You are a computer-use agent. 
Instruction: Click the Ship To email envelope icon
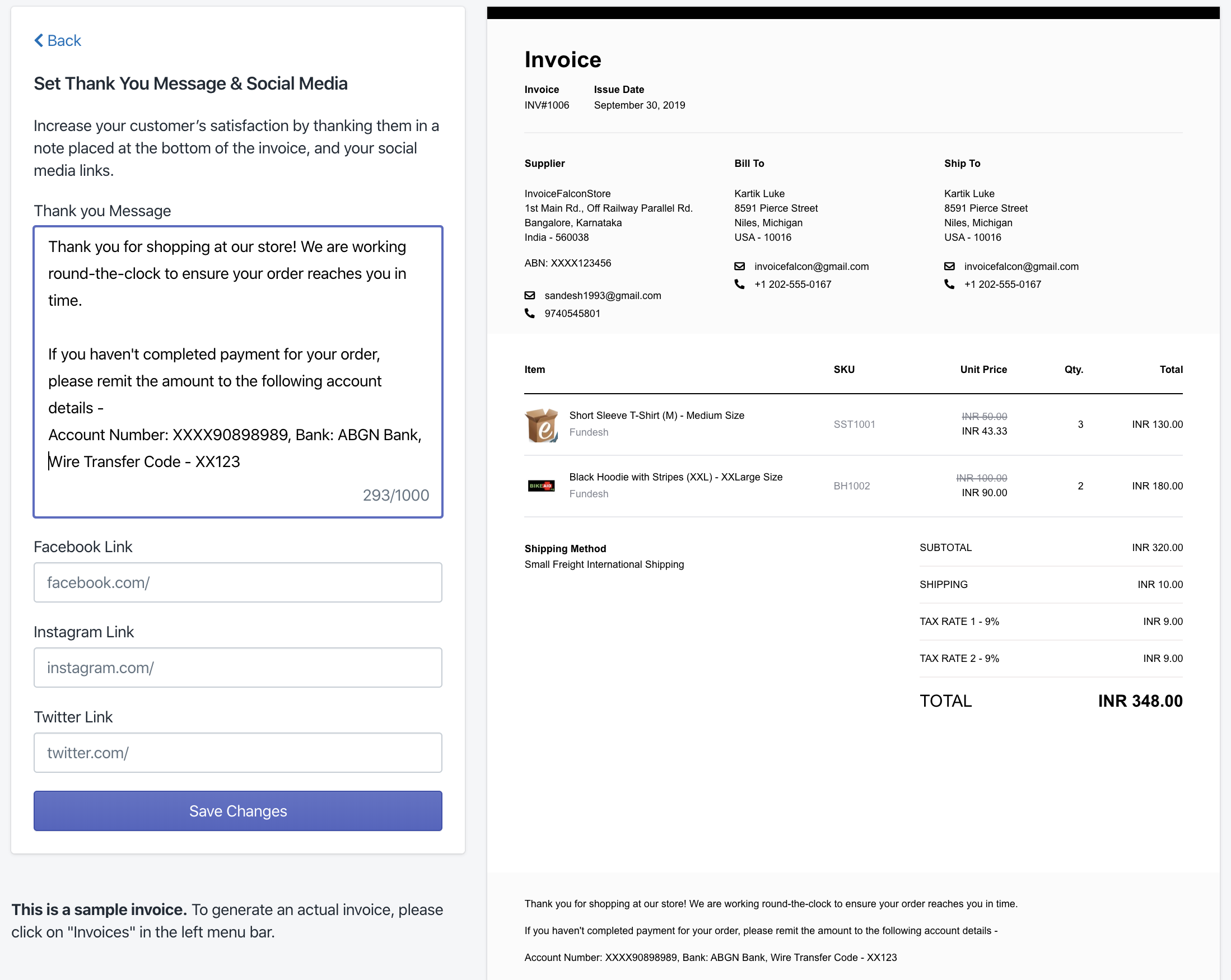pos(949,266)
